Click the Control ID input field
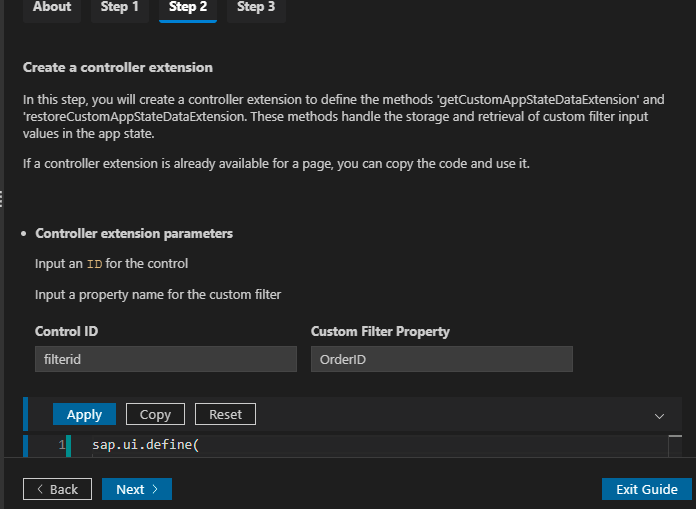 (x=166, y=359)
